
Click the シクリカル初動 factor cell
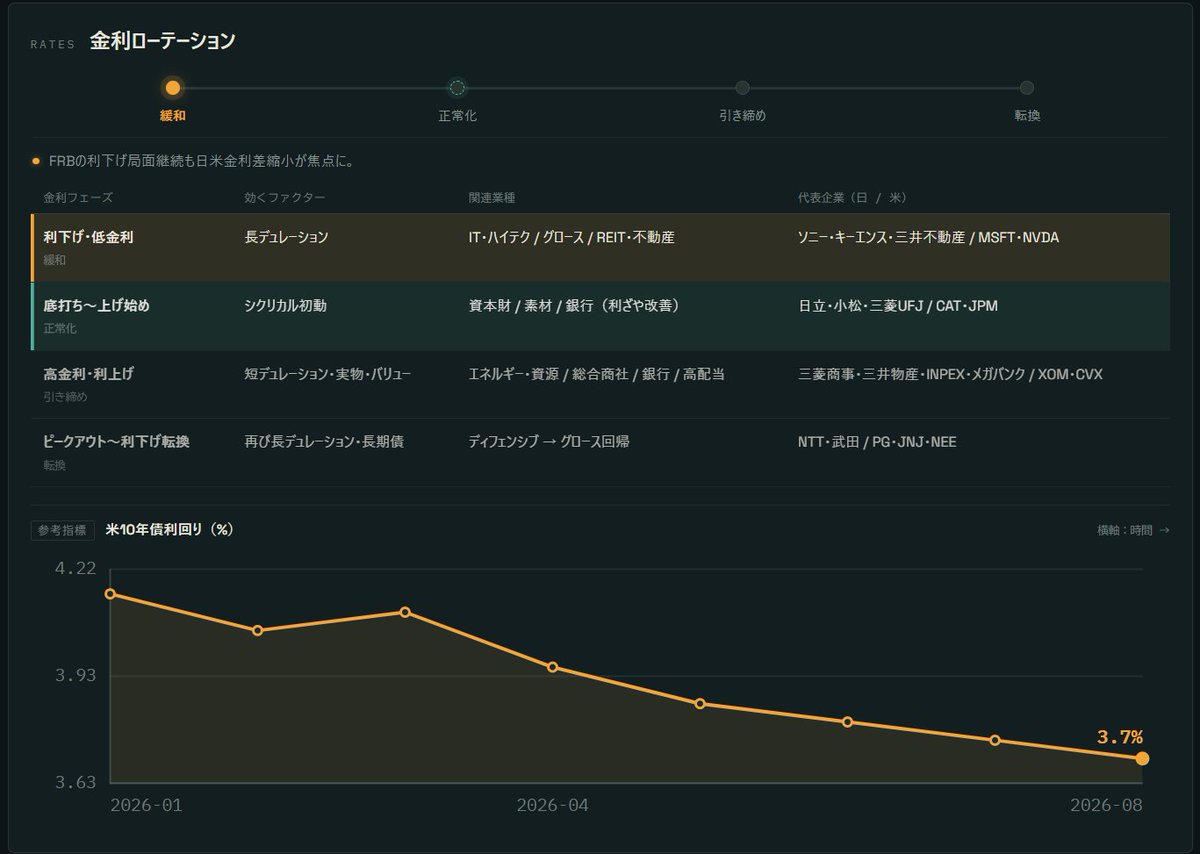[x=285, y=306]
